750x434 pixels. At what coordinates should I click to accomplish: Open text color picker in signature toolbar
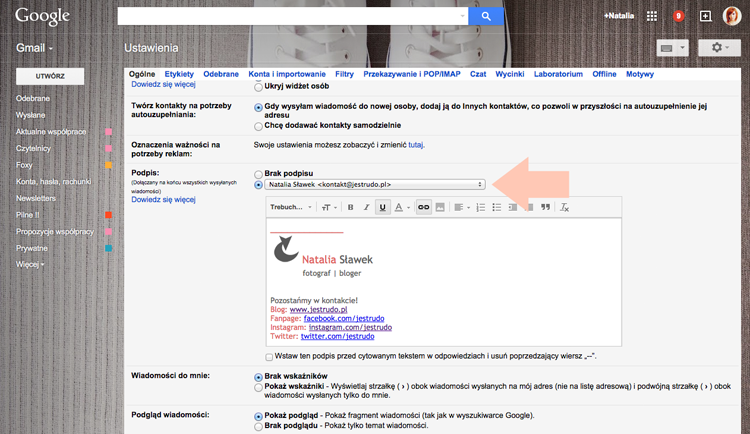coord(401,207)
